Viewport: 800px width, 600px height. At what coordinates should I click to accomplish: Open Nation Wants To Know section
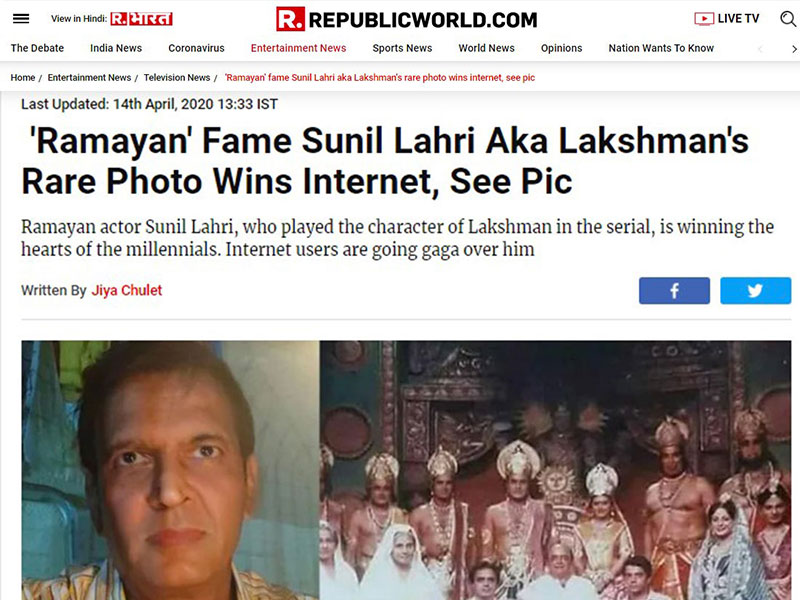point(661,48)
